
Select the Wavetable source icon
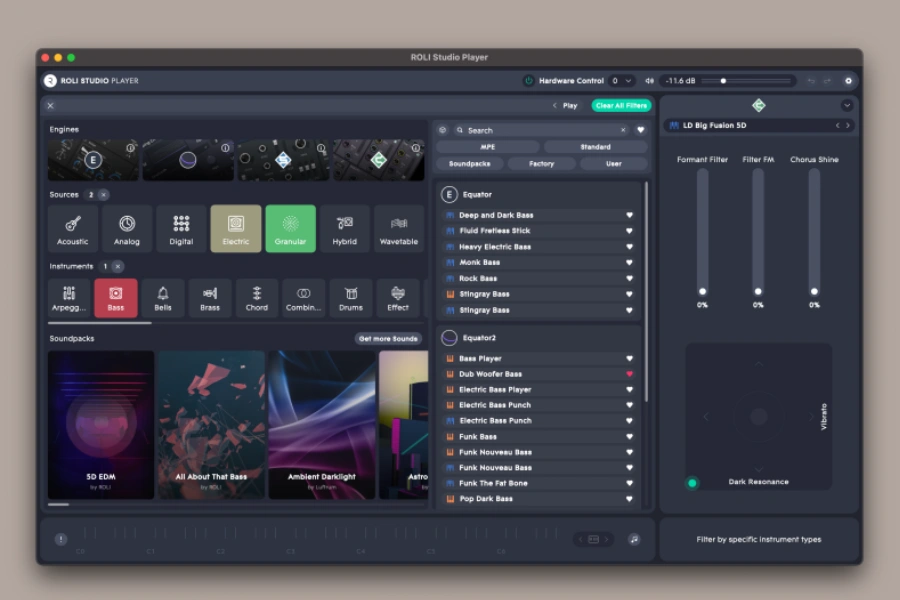[399, 229]
